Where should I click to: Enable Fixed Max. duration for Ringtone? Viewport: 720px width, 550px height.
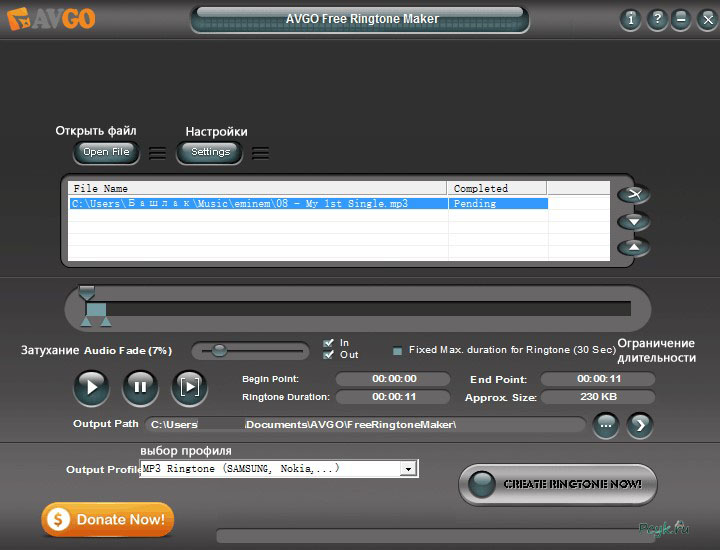coord(397,351)
